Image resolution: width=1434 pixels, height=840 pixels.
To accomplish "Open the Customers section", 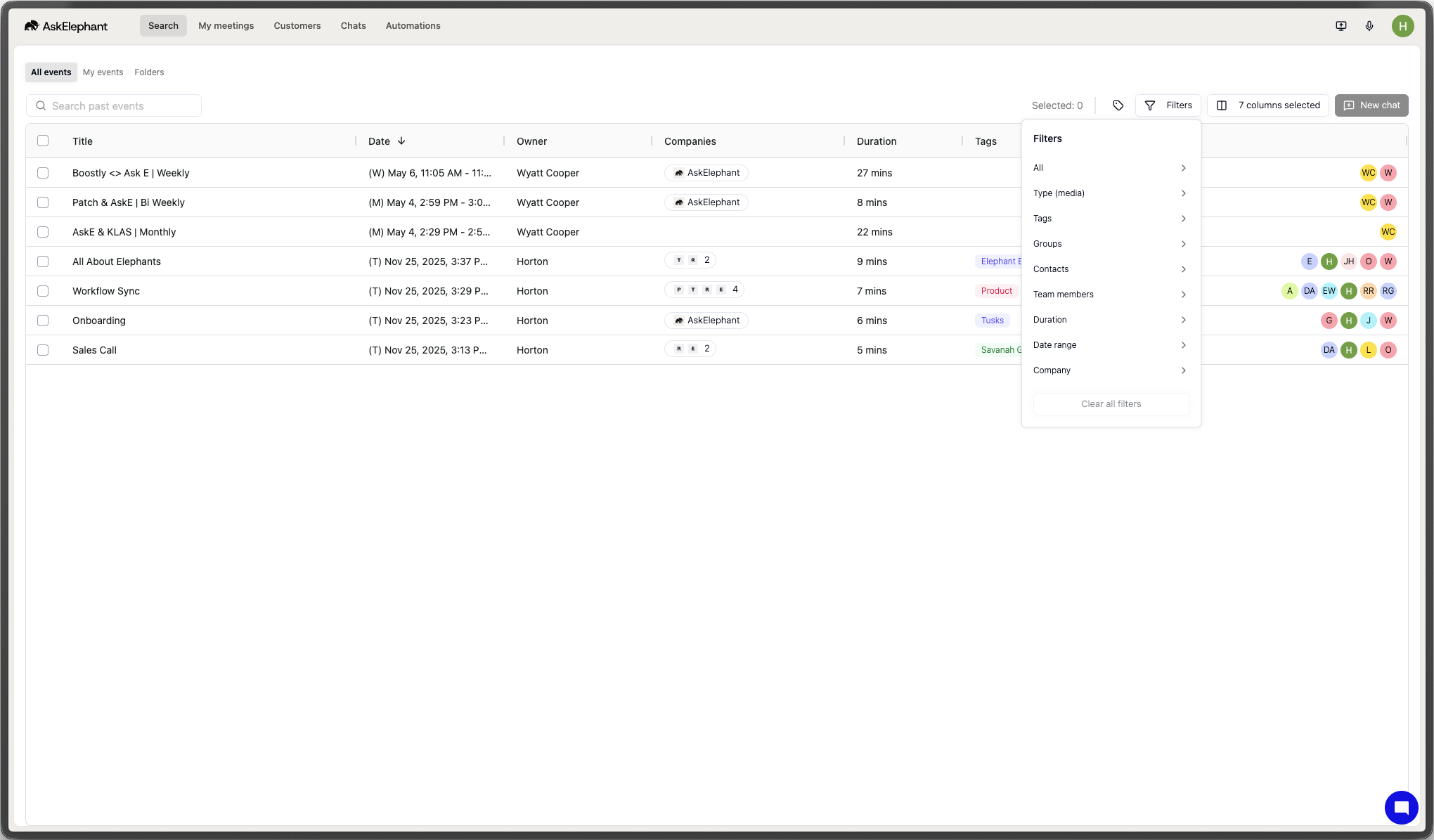I will [297, 26].
